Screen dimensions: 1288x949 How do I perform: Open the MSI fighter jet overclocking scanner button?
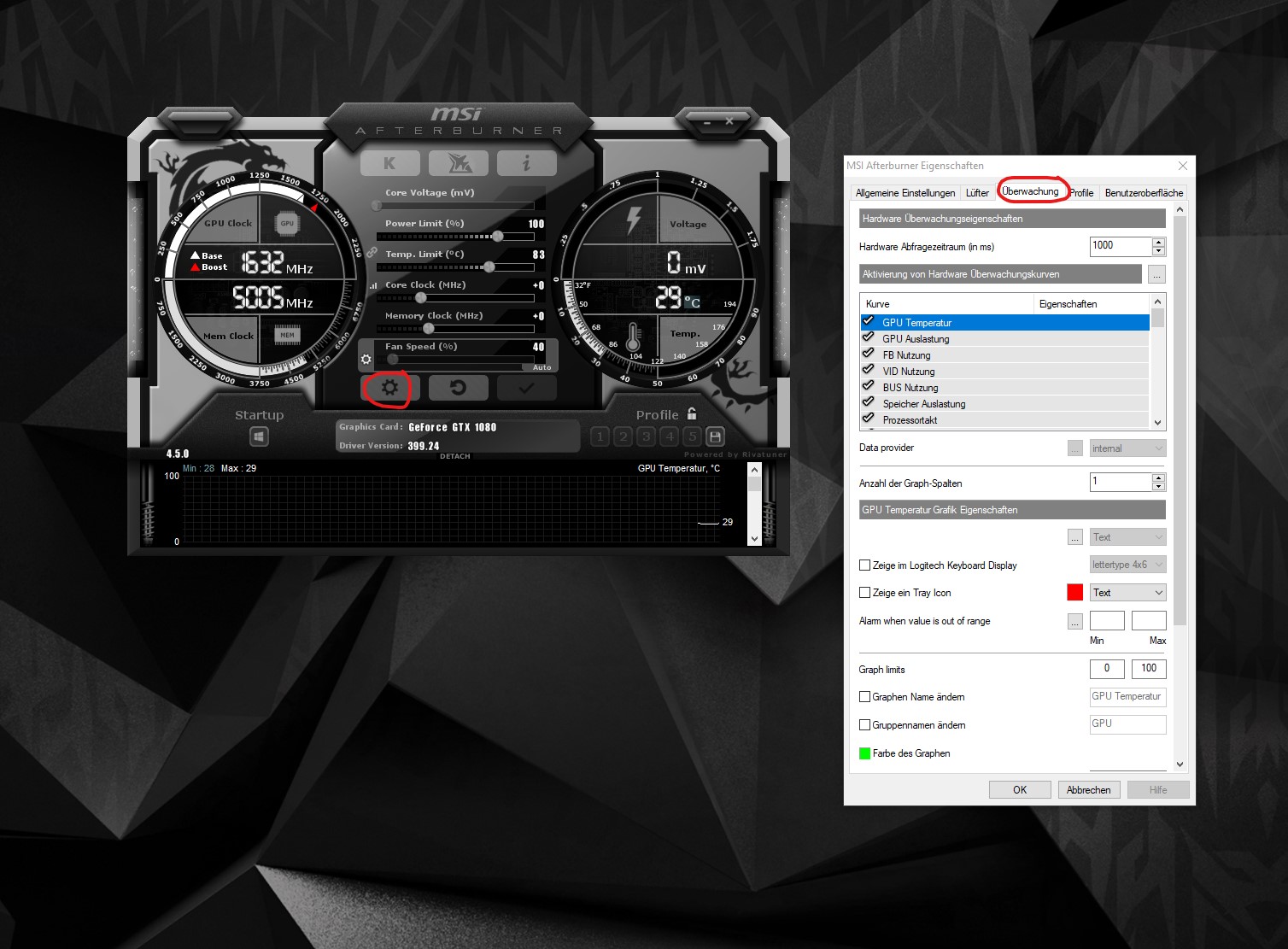458,162
